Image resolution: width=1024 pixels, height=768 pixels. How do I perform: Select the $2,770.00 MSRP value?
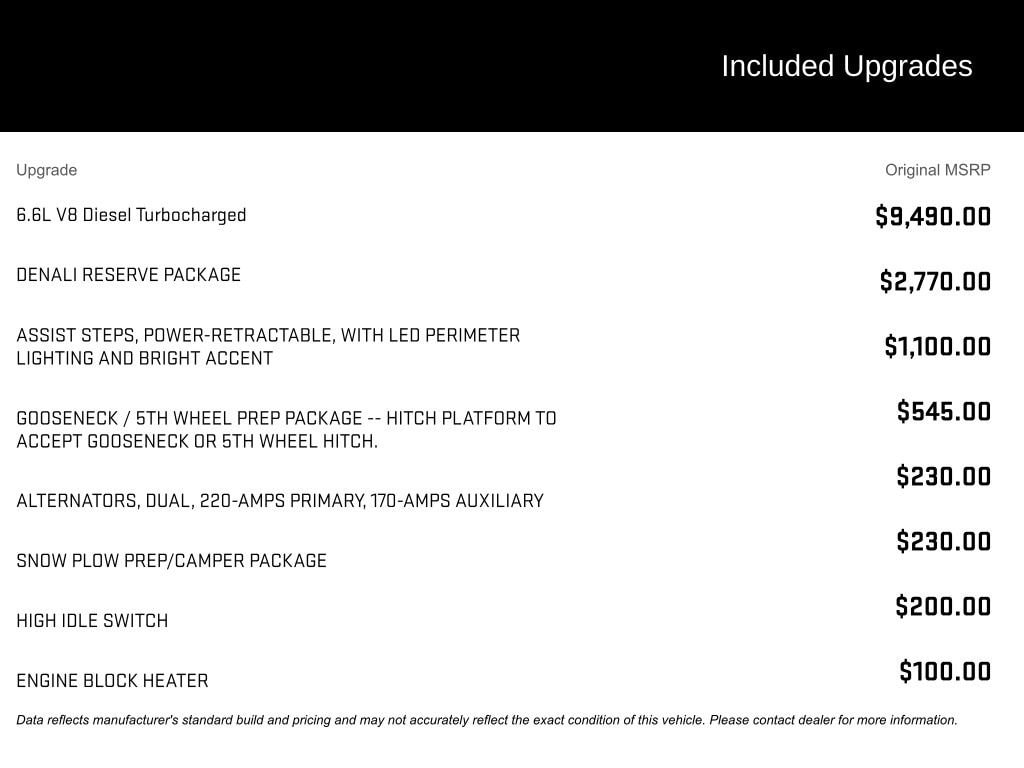click(935, 282)
